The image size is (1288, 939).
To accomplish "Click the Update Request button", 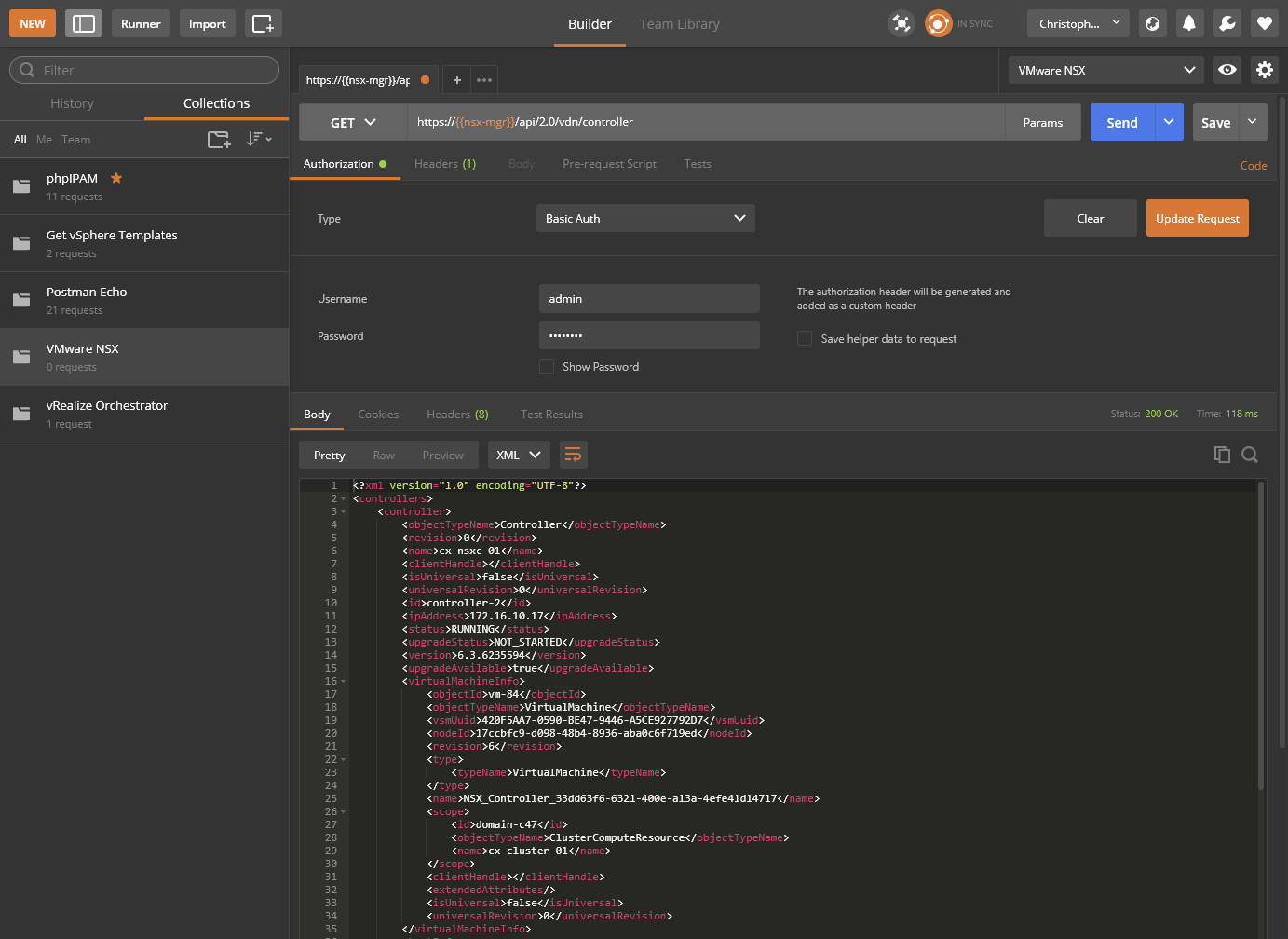I will pyautogui.click(x=1197, y=219).
